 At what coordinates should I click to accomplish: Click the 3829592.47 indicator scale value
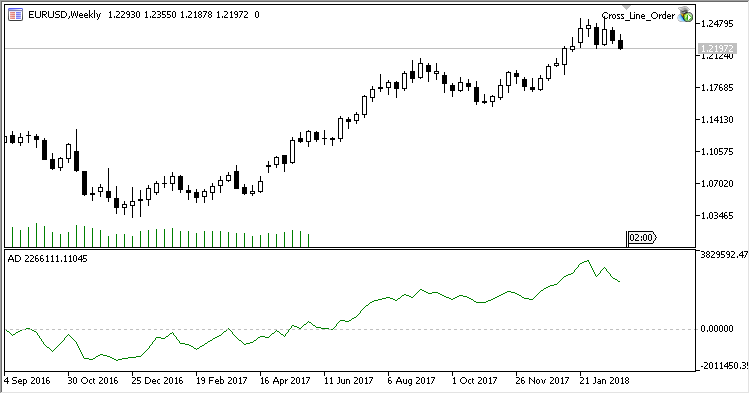[x=724, y=255]
